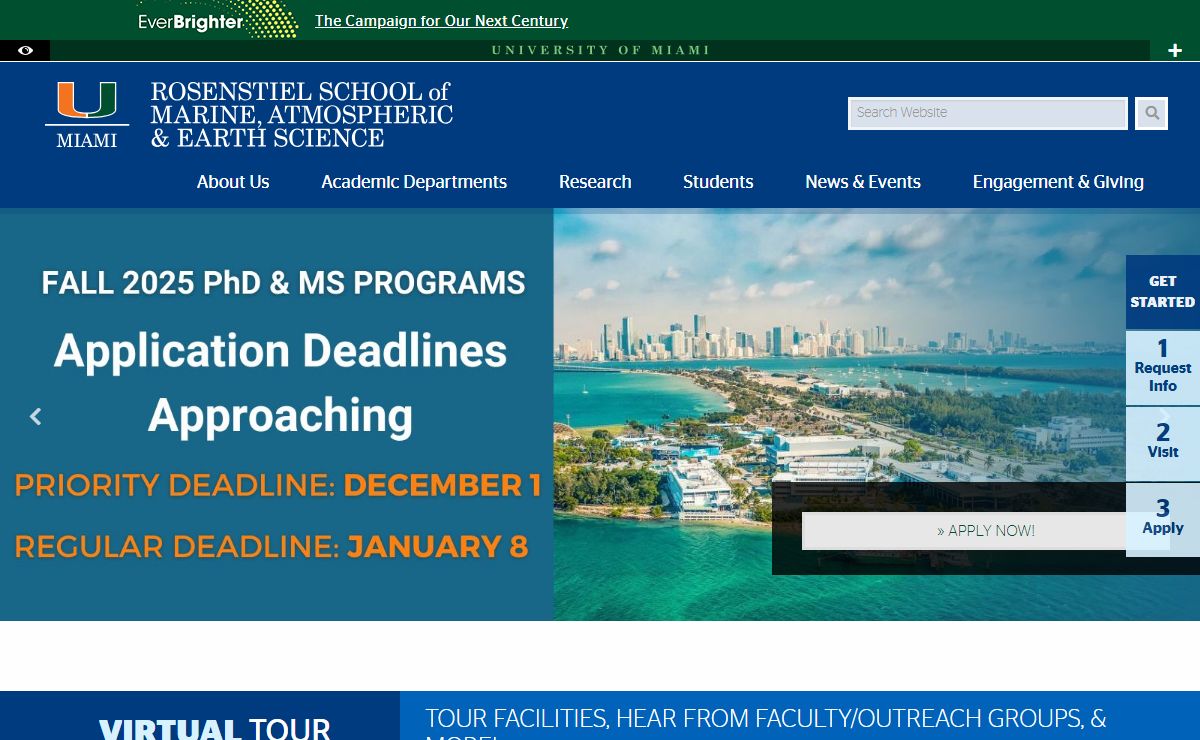This screenshot has width=1200, height=740.
Task: Select step 1 Request Info
Action: click(x=1162, y=367)
